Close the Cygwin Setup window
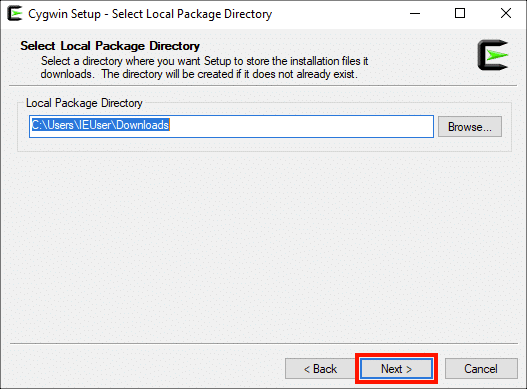Screen dimensions: 527x389 [x=505, y=13]
